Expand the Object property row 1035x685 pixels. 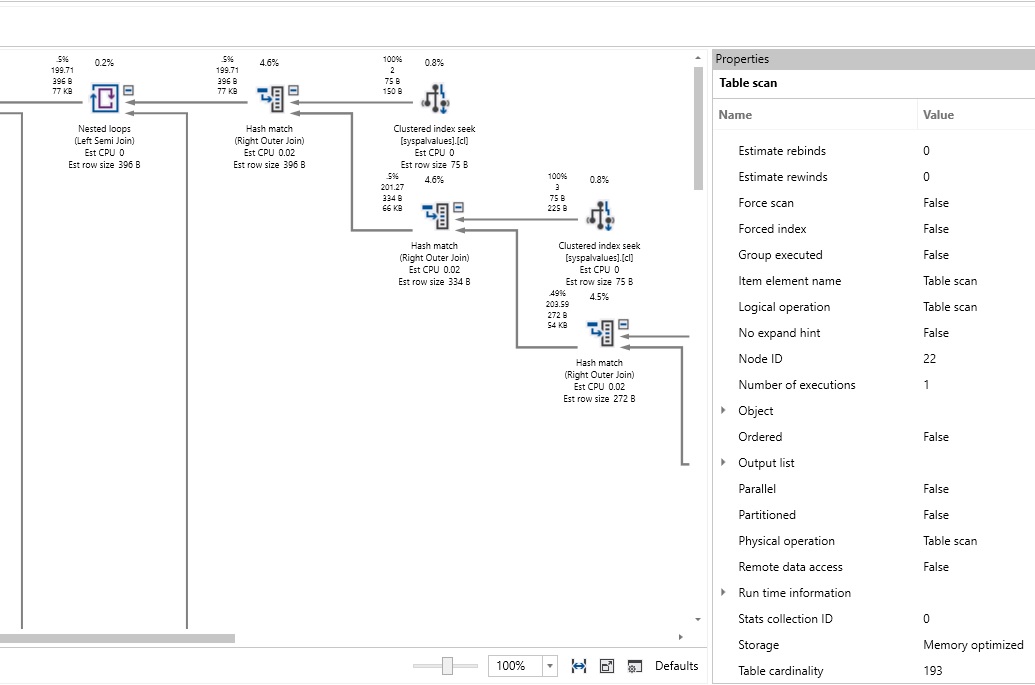click(723, 410)
